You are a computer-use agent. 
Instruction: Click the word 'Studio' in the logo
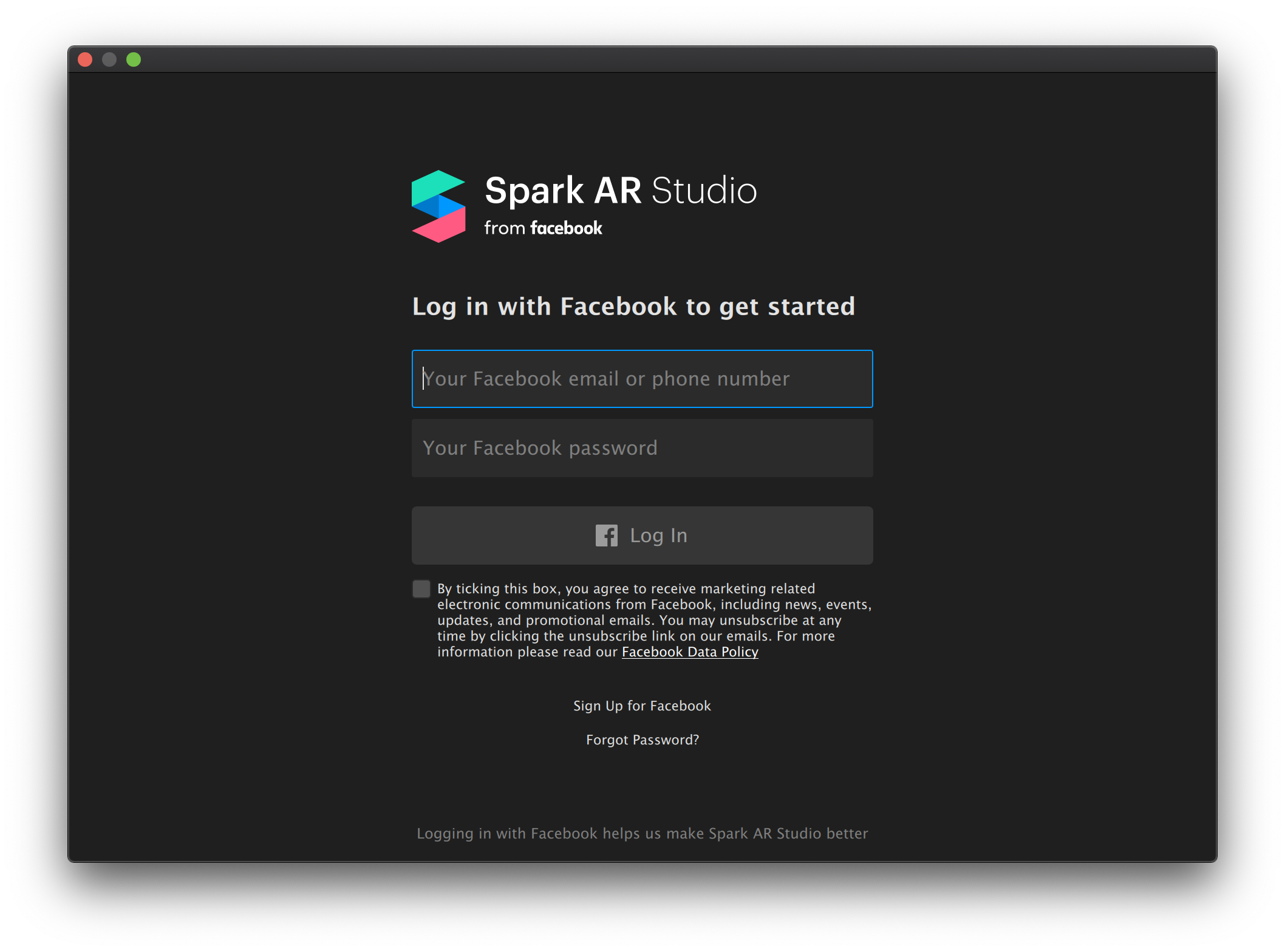point(704,191)
